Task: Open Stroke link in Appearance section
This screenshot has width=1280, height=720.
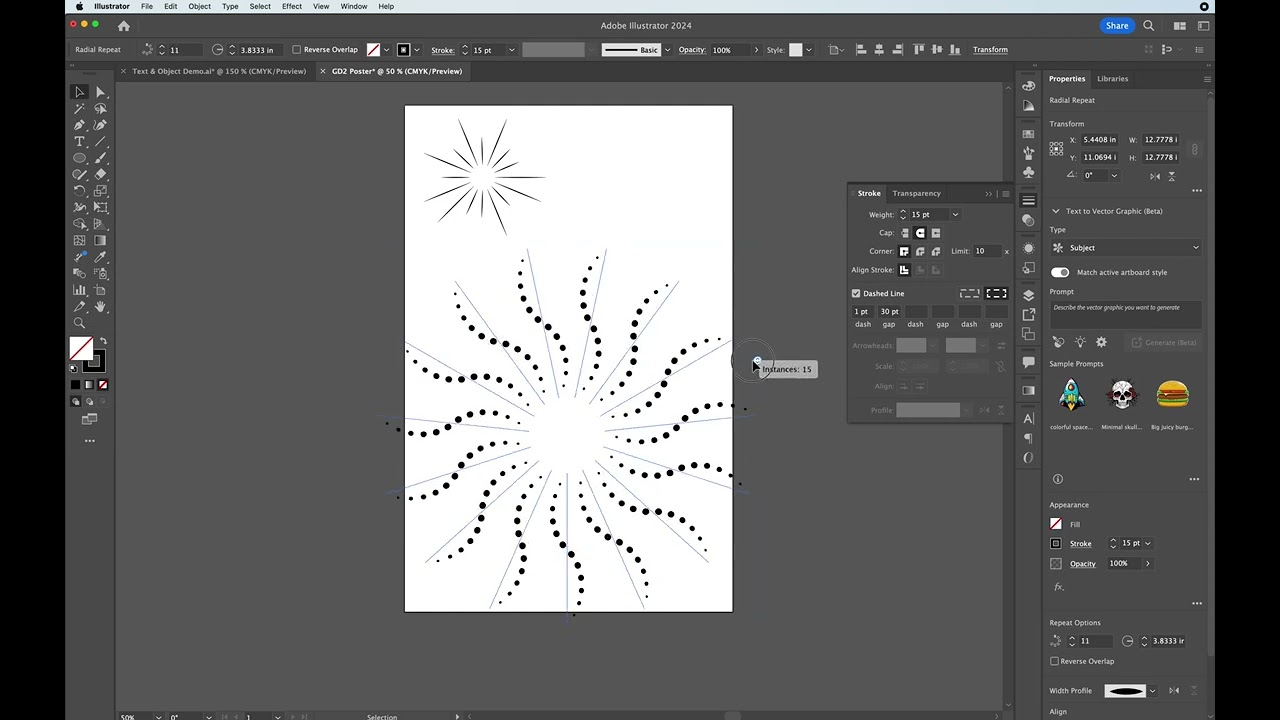Action: pos(1081,544)
